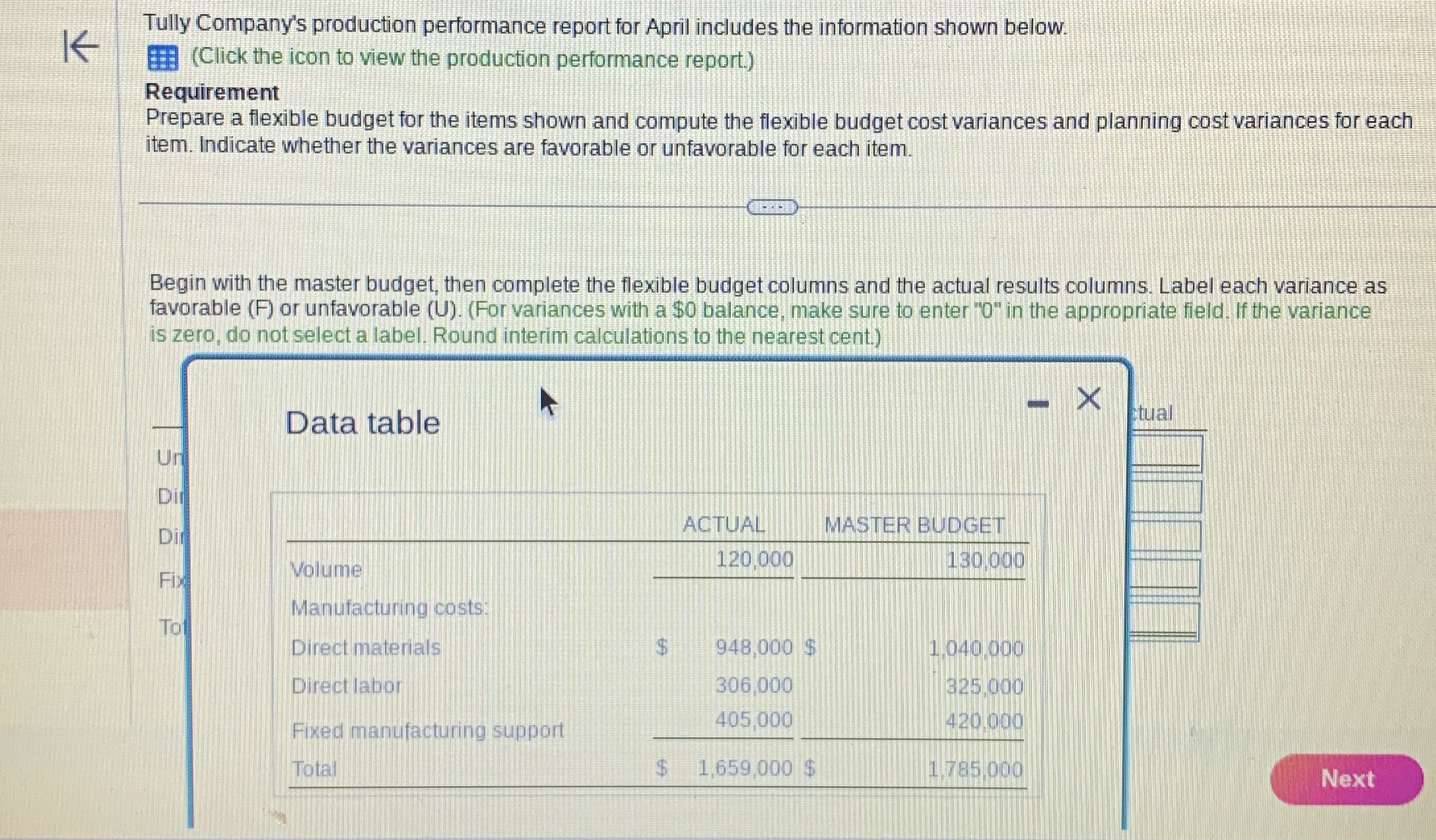This screenshot has width=1436, height=840.
Task: Select the MASTER BUDGET column header
Action: tap(914, 525)
